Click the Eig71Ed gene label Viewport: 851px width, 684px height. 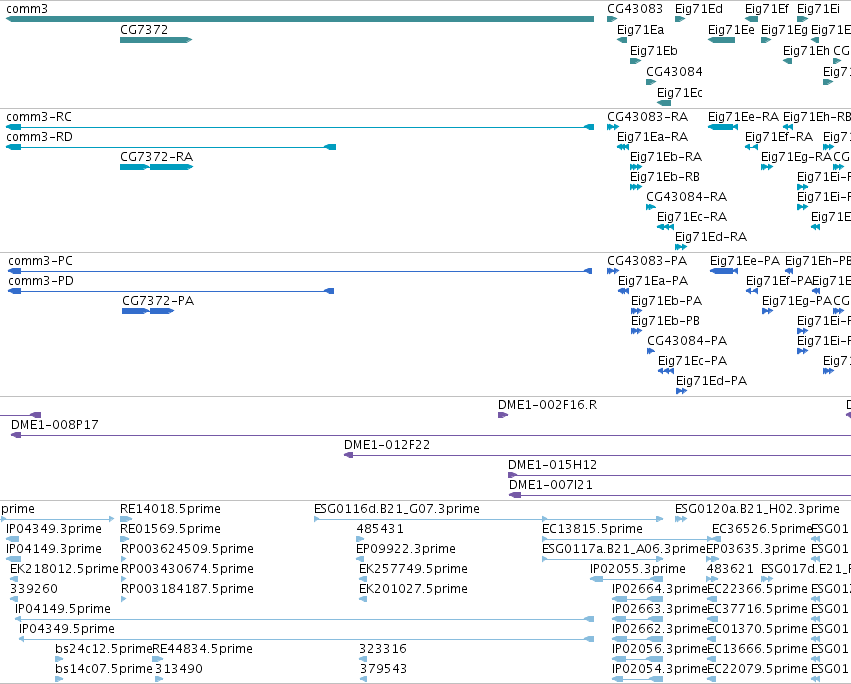pos(698,9)
